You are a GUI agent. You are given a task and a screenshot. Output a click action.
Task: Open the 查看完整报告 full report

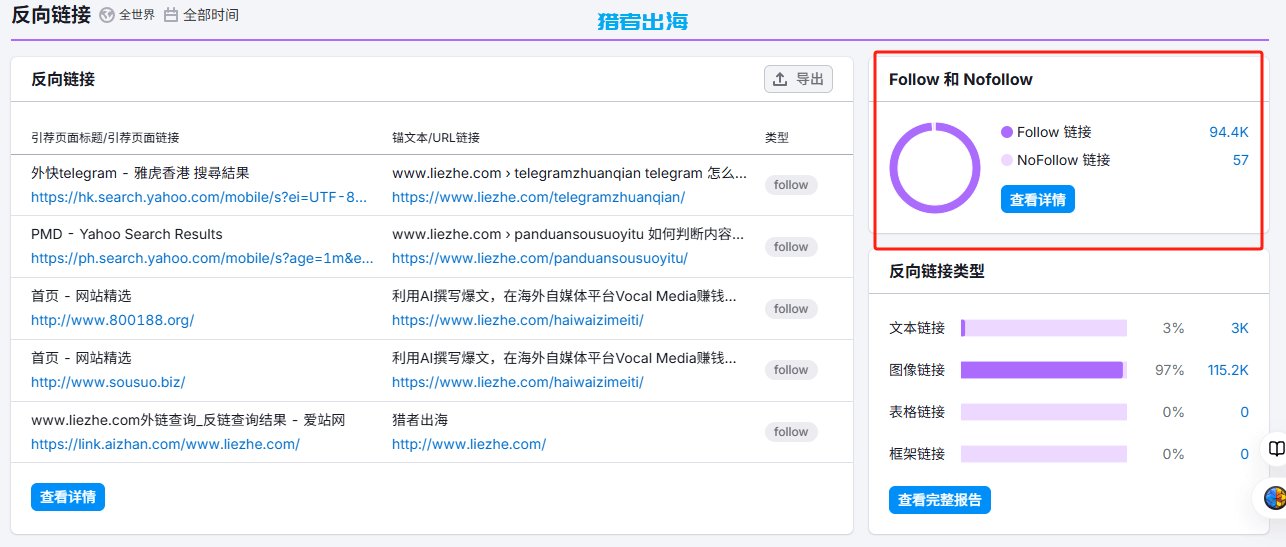tap(939, 500)
